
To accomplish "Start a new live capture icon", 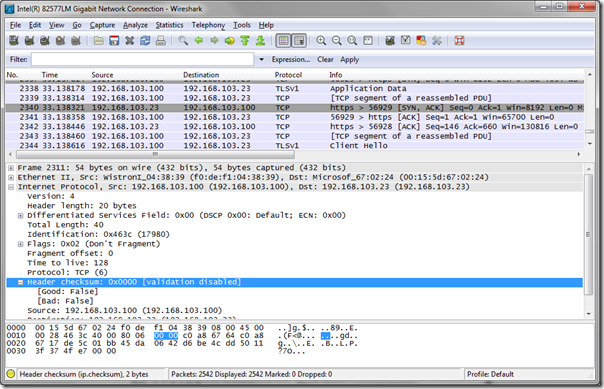I will 45,40.
